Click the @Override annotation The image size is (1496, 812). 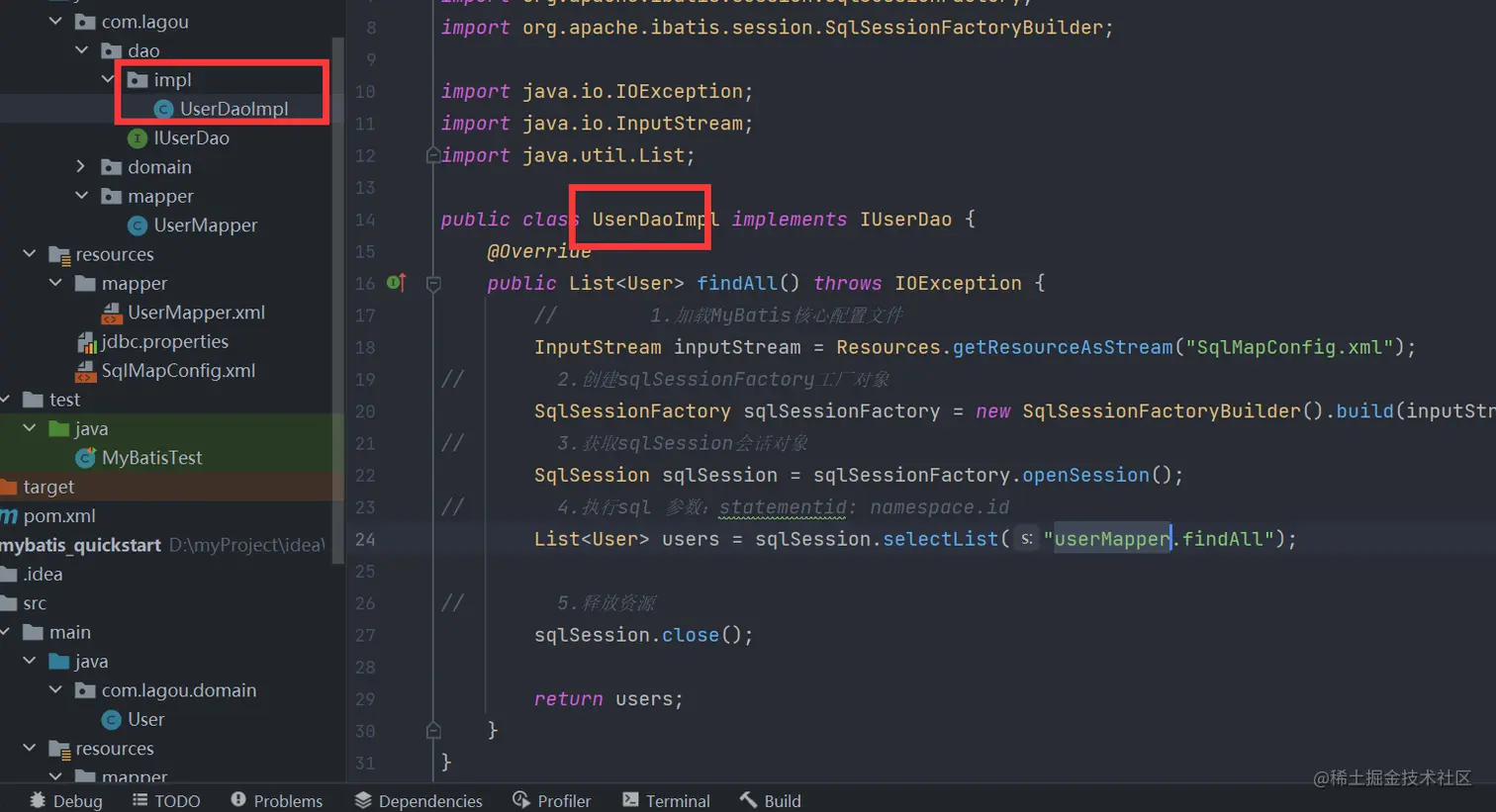(x=539, y=251)
